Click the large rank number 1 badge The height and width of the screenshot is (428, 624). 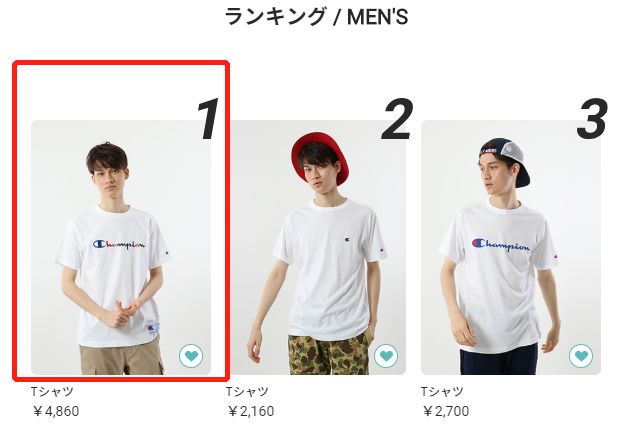point(209,119)
